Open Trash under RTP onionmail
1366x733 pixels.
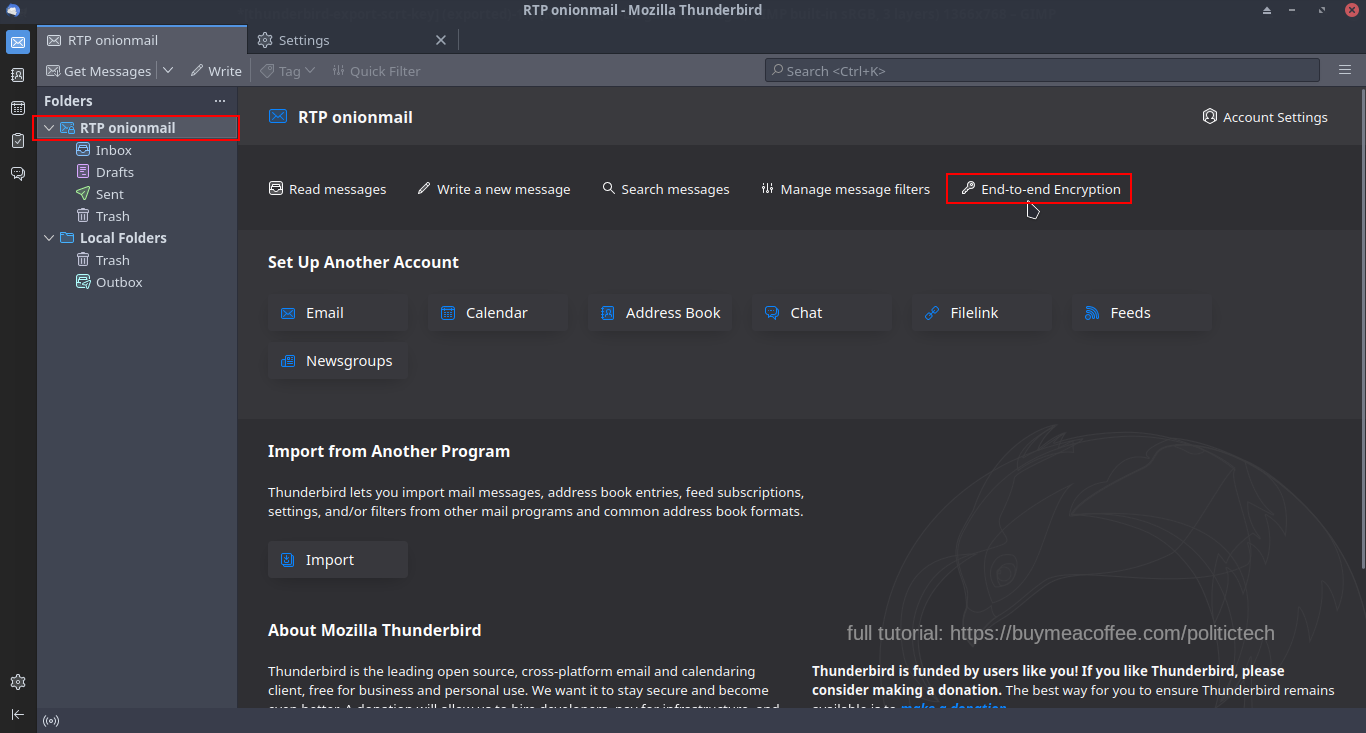tap(137, 216)
